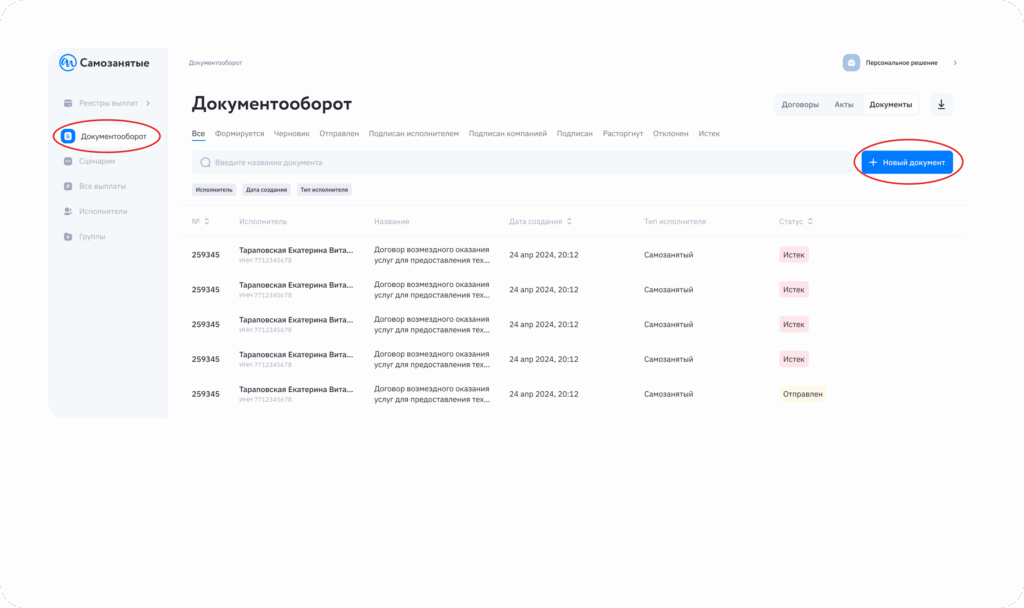Image resolution: width=1024 pixels, height=608 pixels.
Task: Click the Сценарии sidebar icon
Action: click(68, 161)
